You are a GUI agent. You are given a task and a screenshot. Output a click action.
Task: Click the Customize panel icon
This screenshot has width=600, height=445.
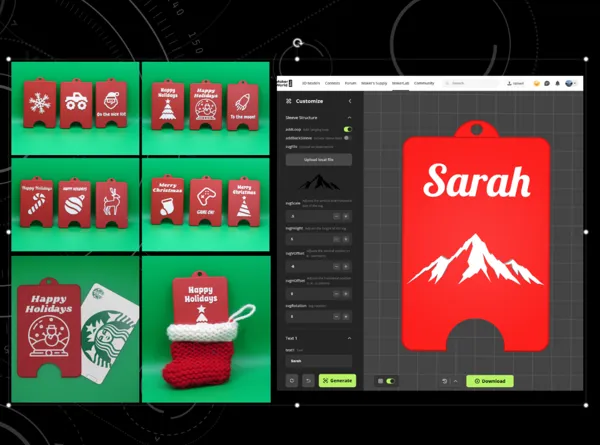click(x=289, y=101)
